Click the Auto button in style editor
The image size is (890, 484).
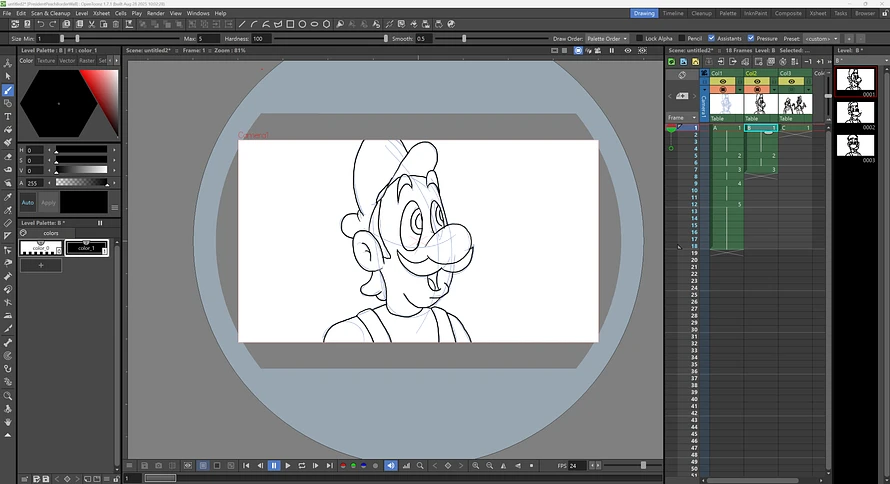(x=28, y=203)
